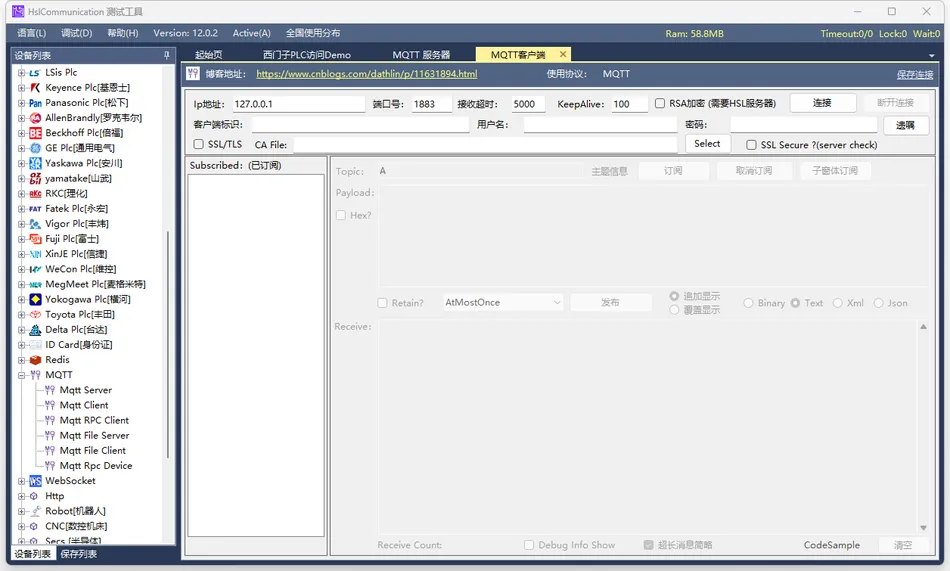
Task: Open the Active(A) menu
Action: [x=251, y=33]
